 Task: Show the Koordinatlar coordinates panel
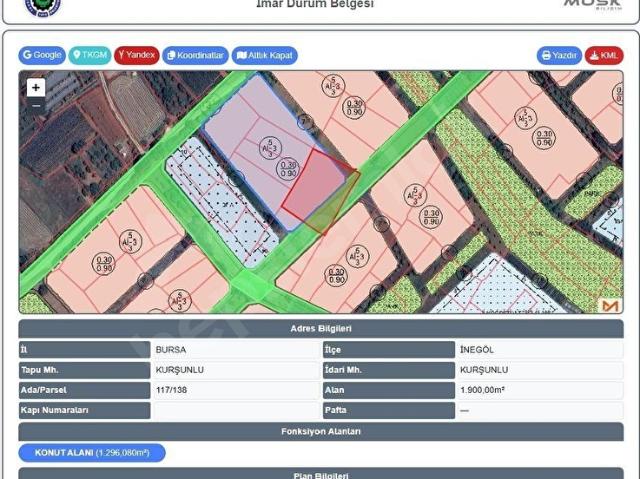[196, 55]
